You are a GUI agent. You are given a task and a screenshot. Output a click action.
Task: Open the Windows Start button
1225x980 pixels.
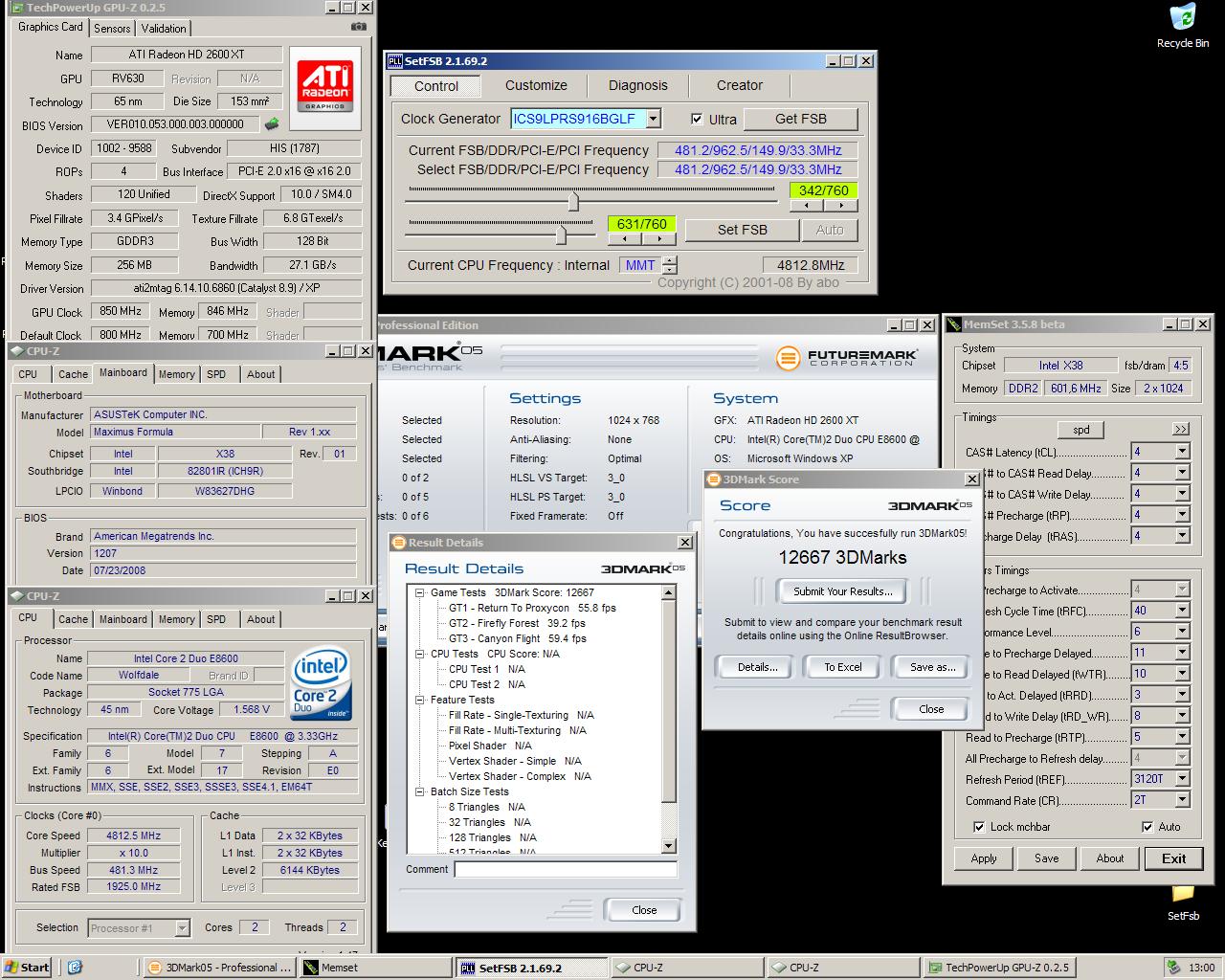click(26, 968)
